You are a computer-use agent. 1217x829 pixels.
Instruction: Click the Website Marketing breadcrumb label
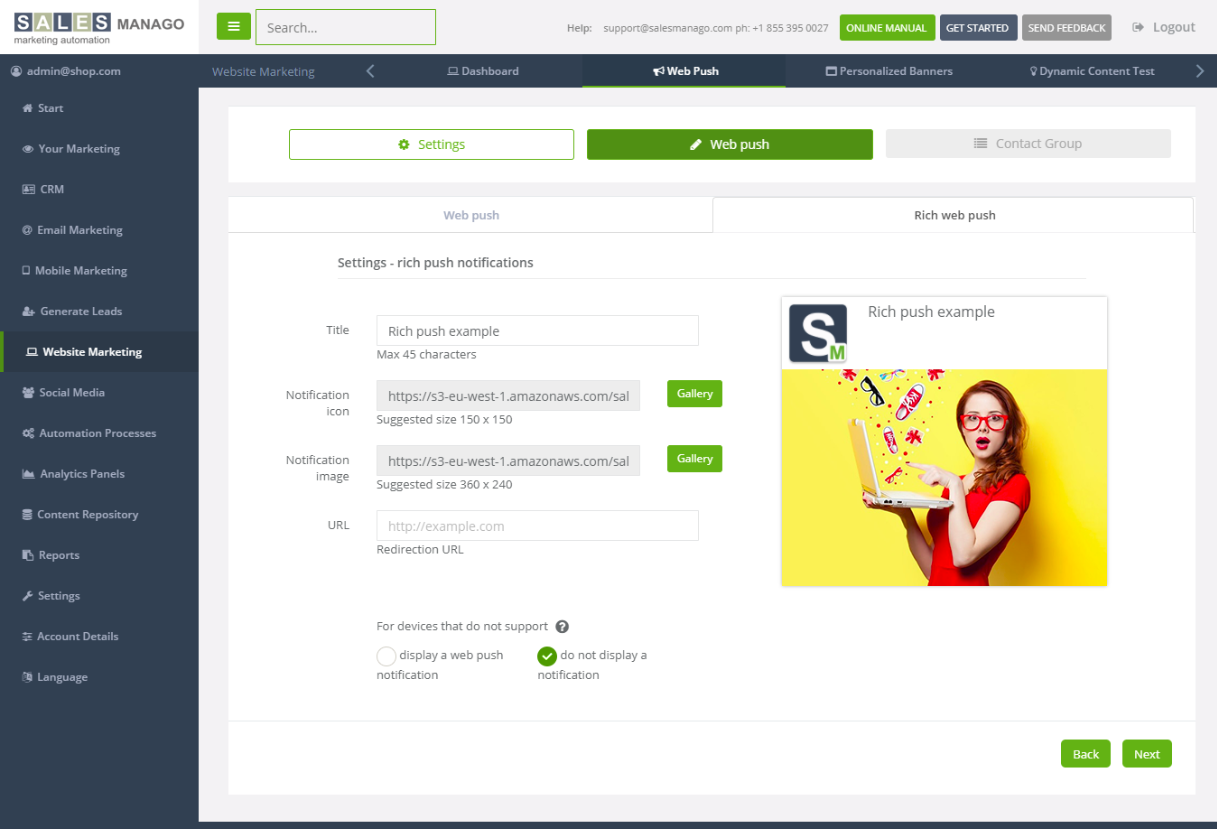(263, 71)
